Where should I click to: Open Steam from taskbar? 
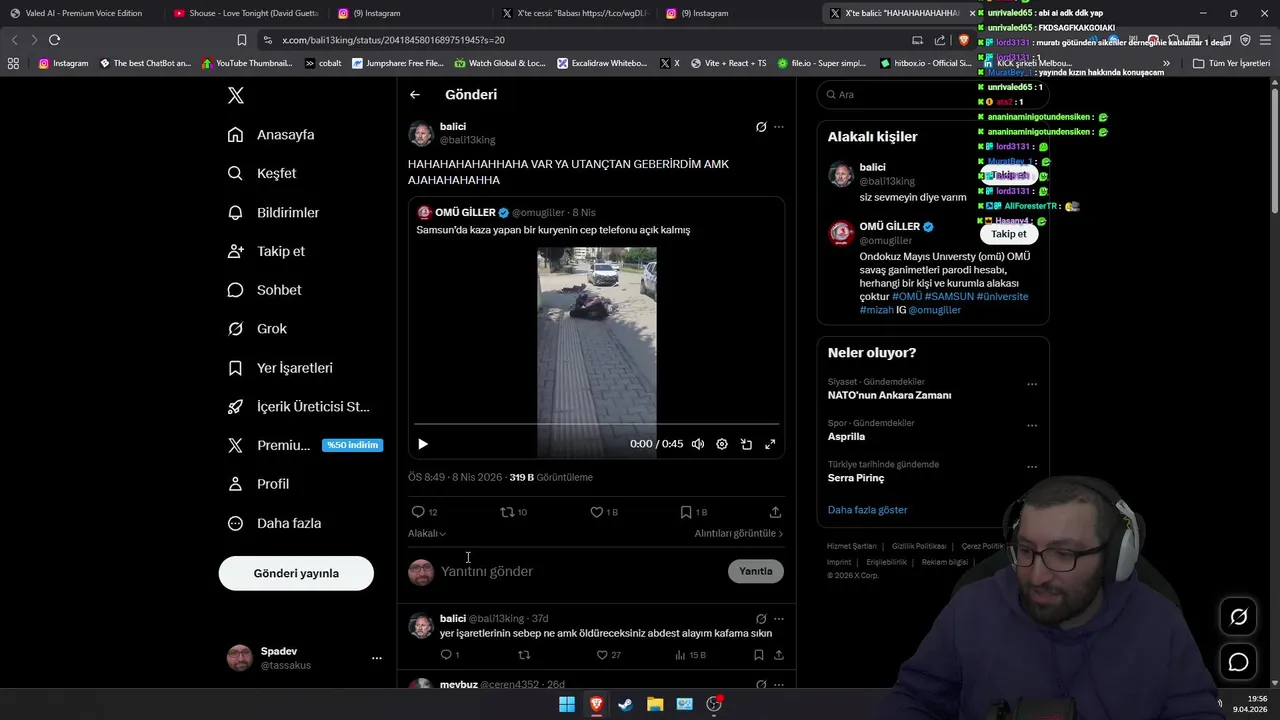pos(625,704)
